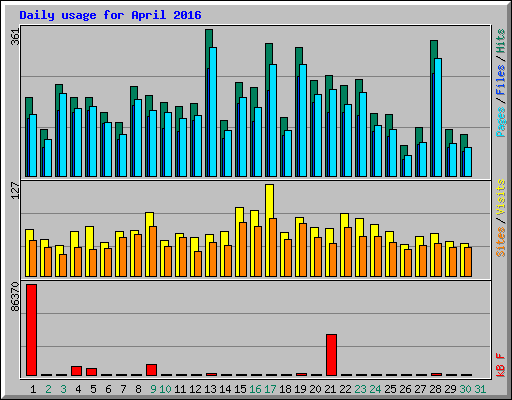Click the "Pages" legend label
512x400 pixels.
[500, 122]
